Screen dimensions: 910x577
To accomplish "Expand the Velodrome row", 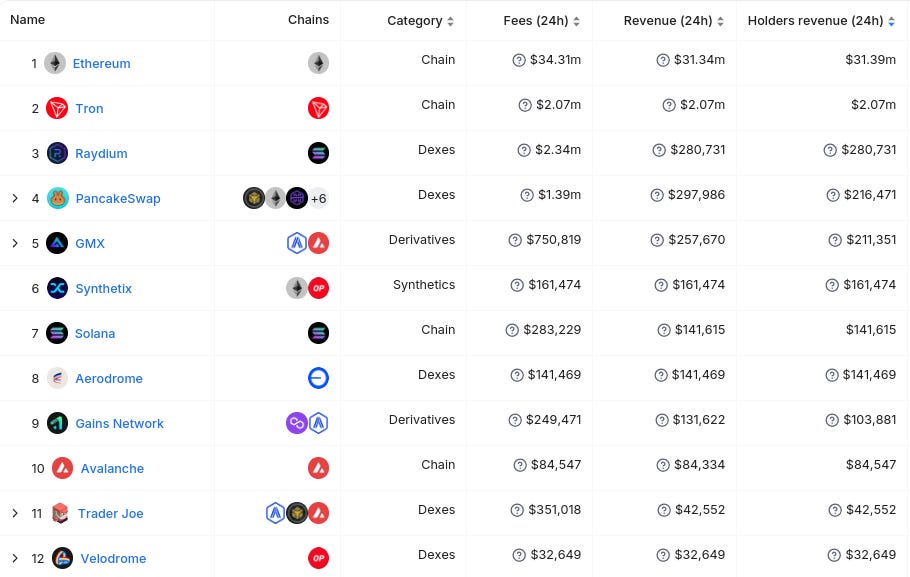I will 15,558.
